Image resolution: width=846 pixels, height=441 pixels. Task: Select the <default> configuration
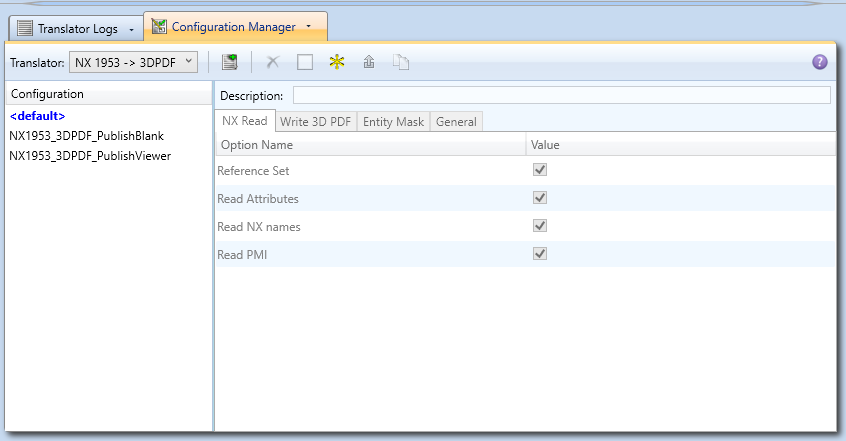(x=38, y=116)
